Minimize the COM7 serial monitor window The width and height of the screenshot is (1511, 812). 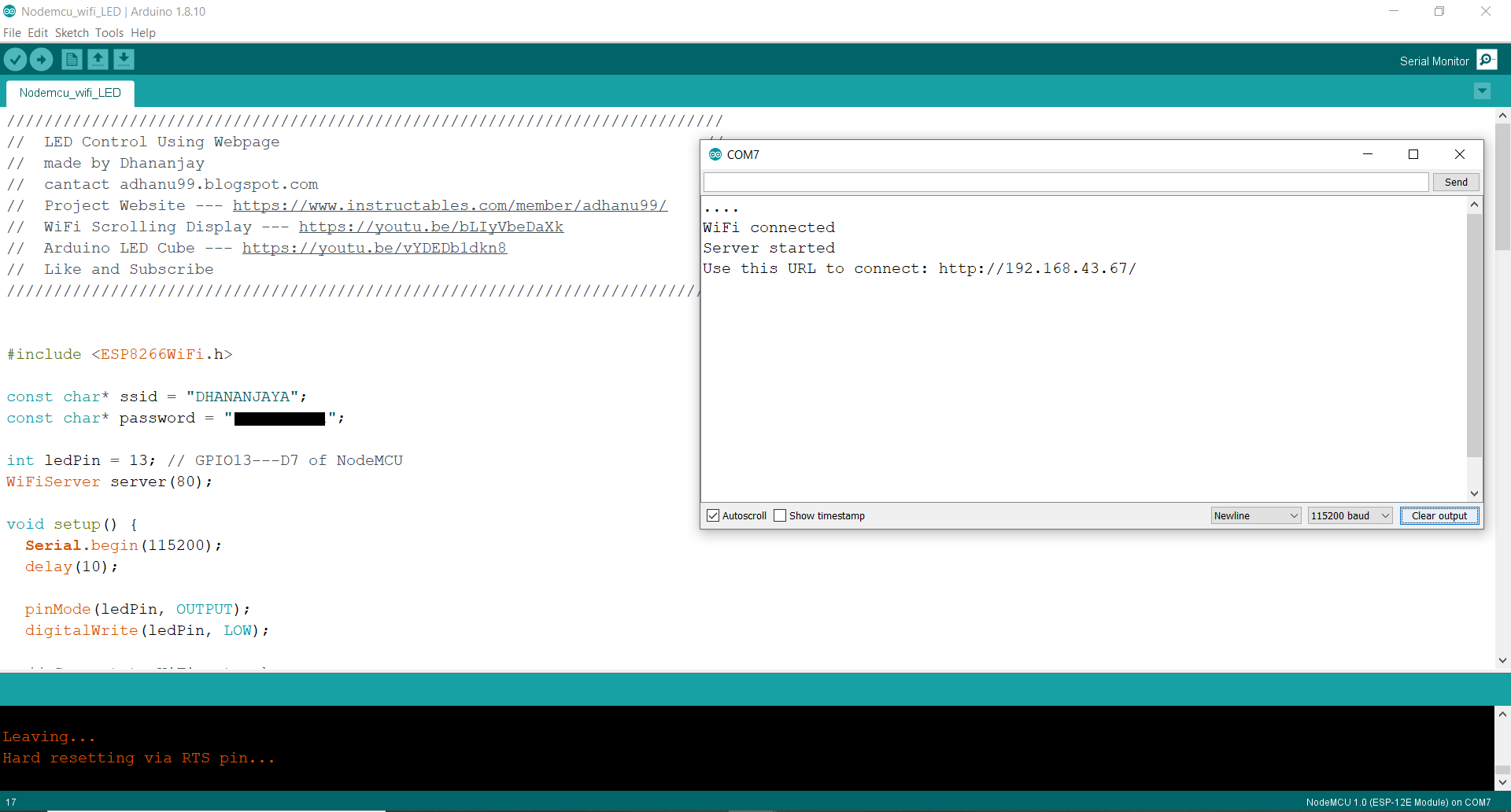(x=1368, y=154)
